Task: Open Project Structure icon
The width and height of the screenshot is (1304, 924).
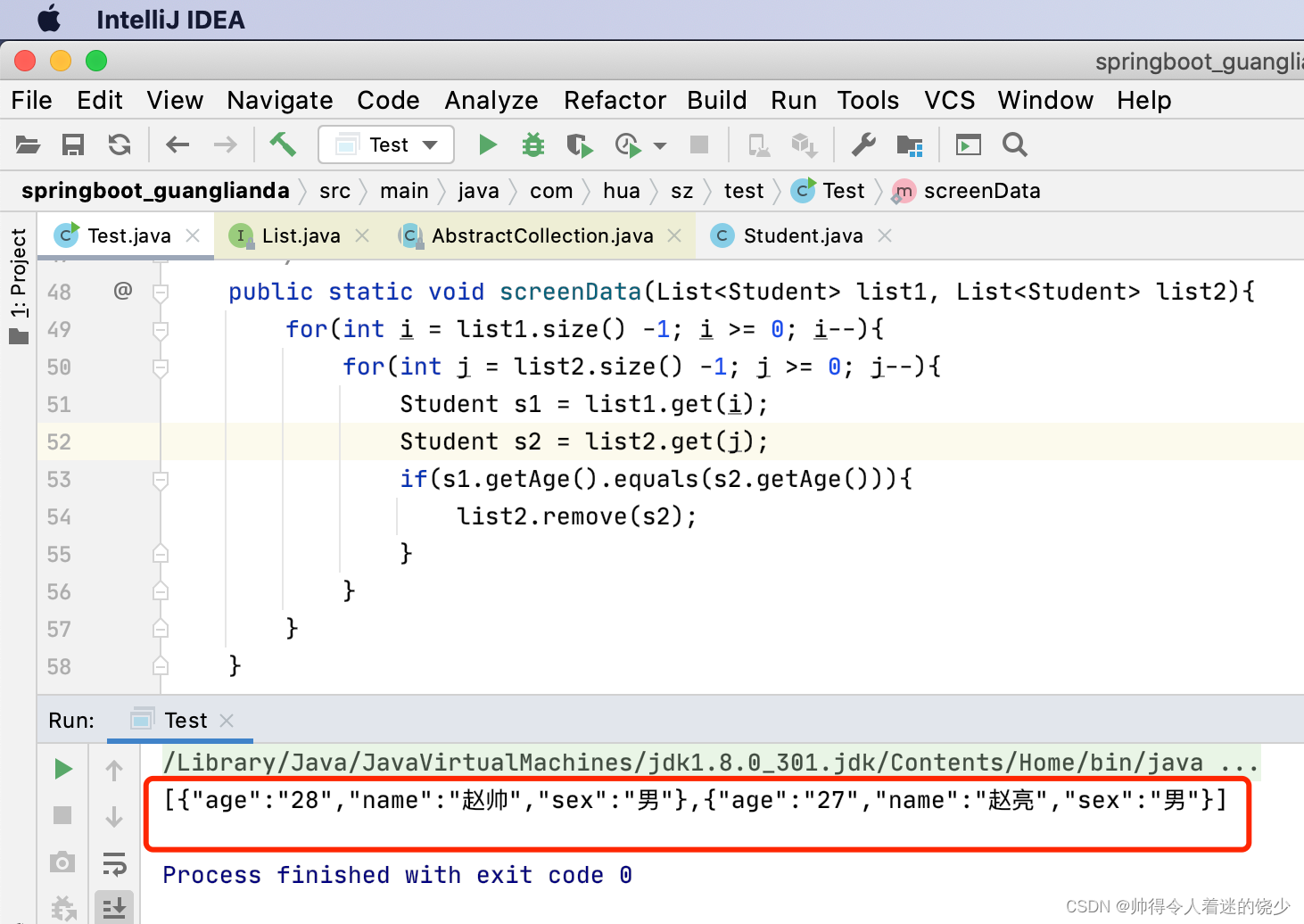Action: click(x=910, y=144)
